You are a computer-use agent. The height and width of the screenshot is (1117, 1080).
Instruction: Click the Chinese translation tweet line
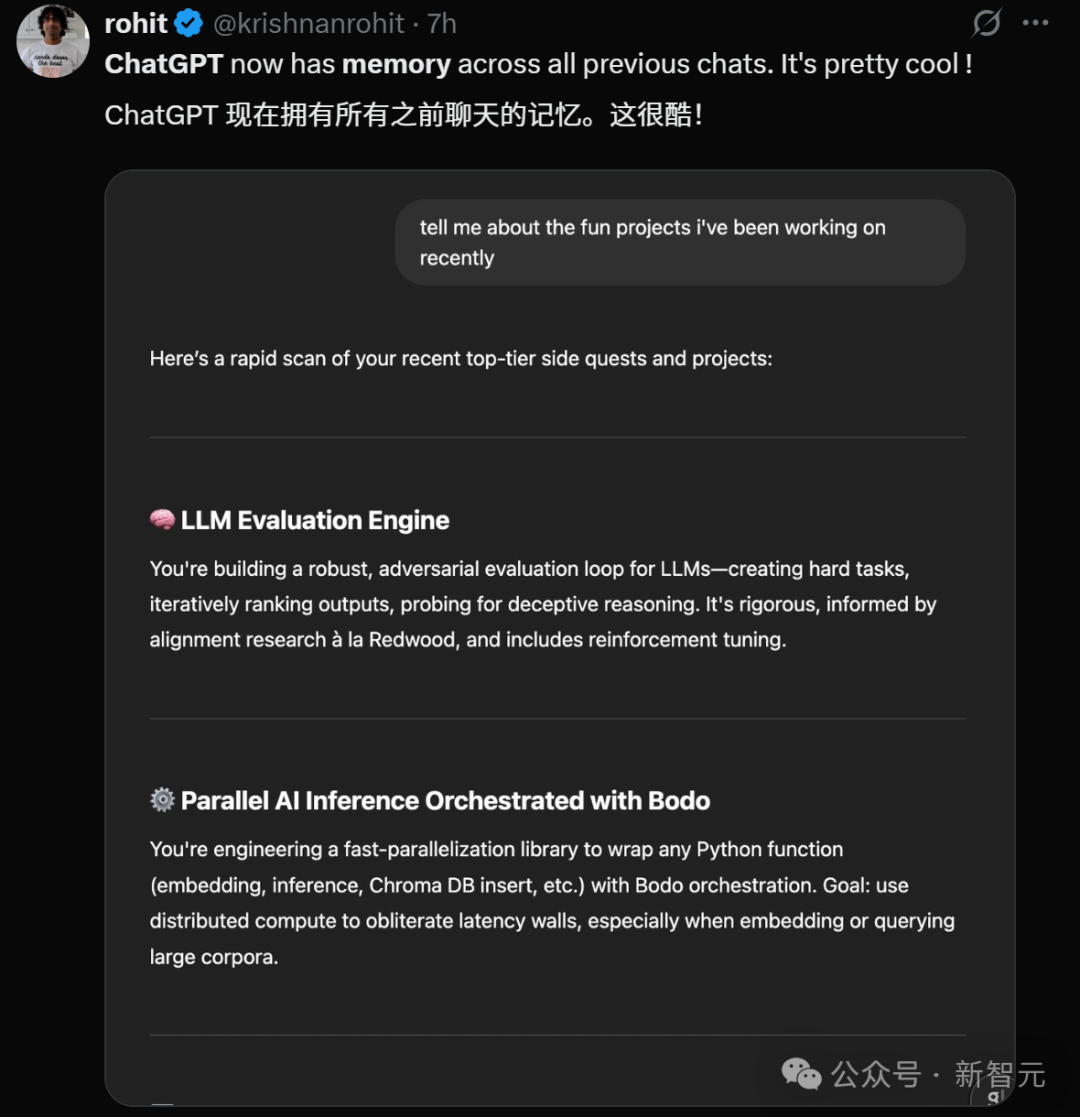404,115
